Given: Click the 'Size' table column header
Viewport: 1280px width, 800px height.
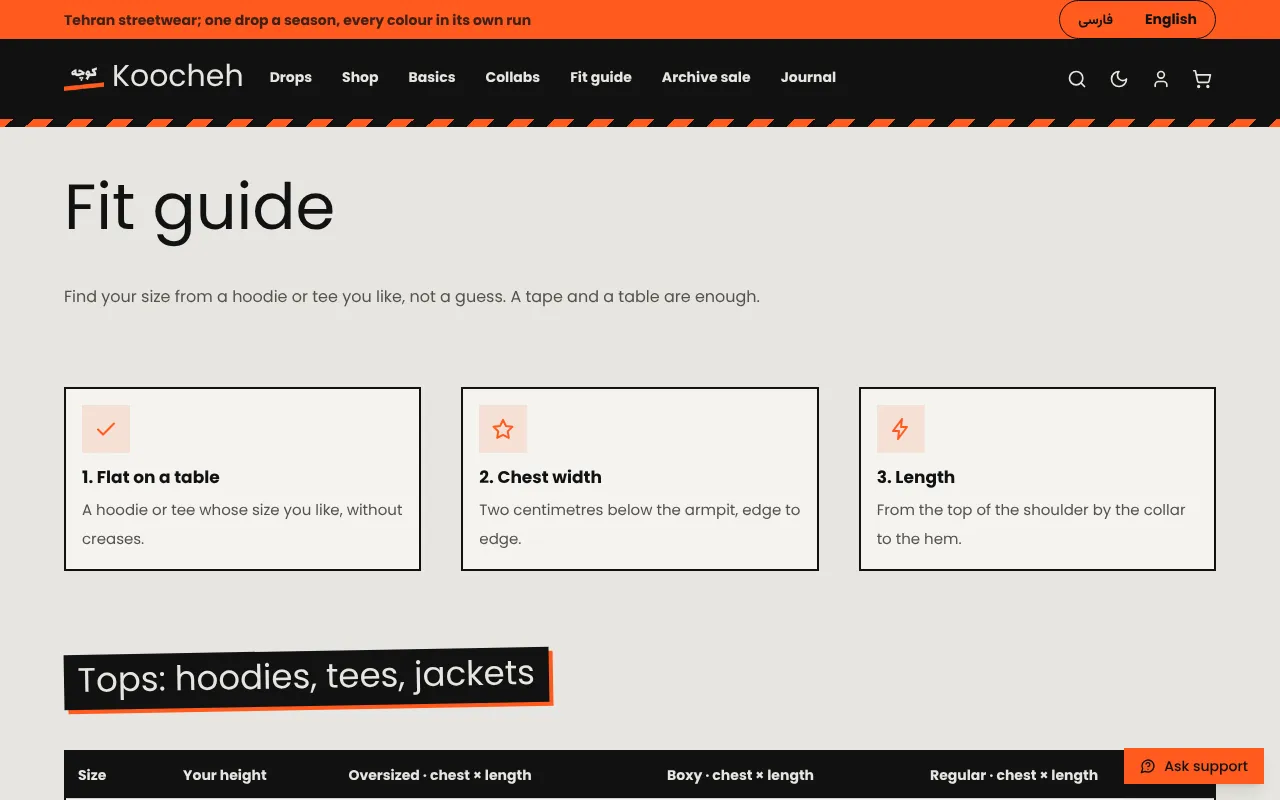Looking at the screenshot, I should pos(92,775).
